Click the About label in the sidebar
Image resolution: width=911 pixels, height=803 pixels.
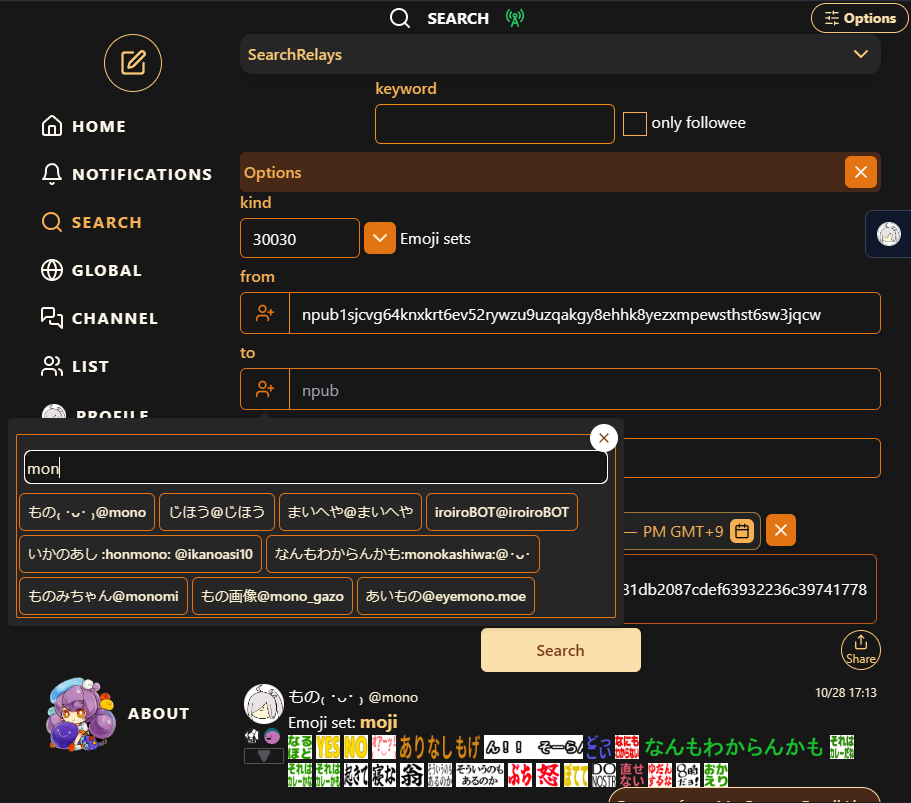(159, 714)
